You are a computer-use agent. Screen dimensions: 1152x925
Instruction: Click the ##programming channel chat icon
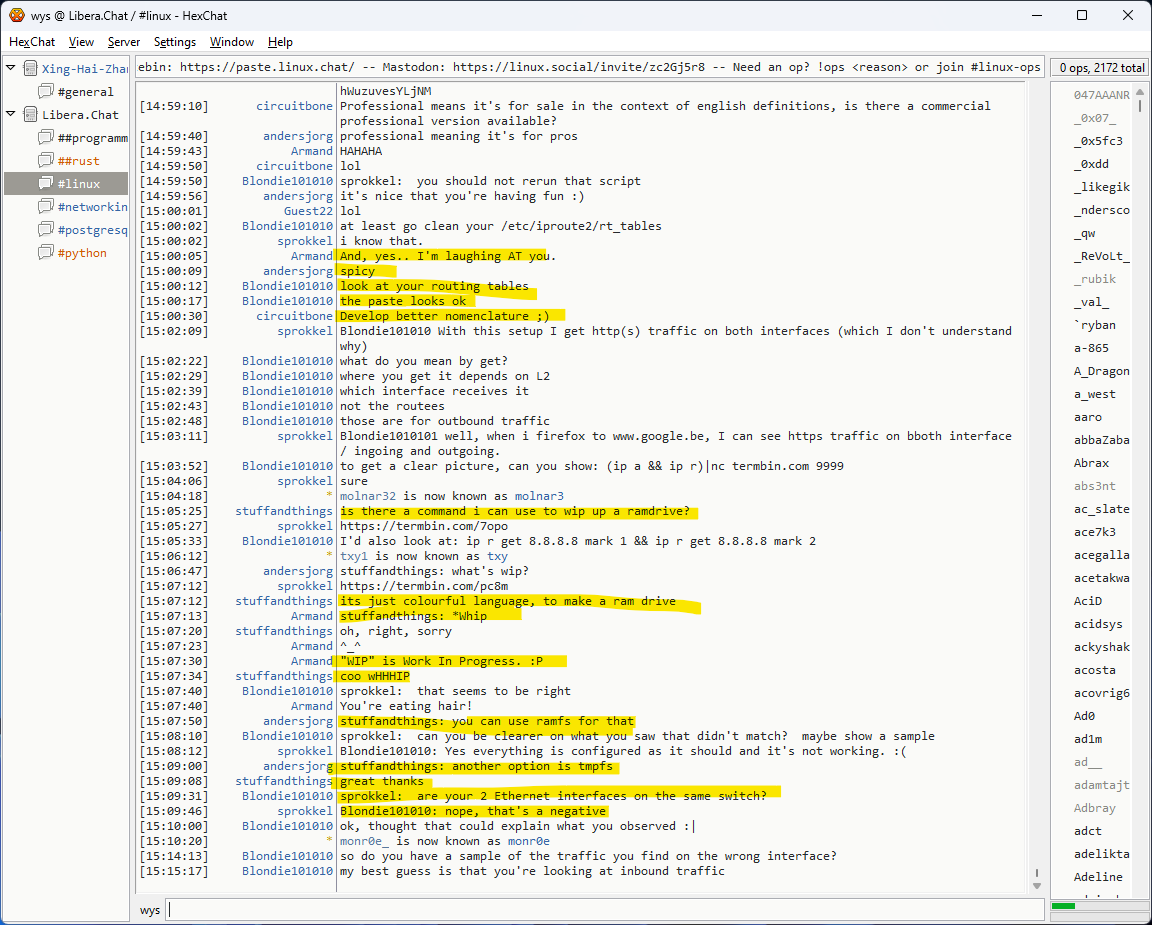pos(45,138)
